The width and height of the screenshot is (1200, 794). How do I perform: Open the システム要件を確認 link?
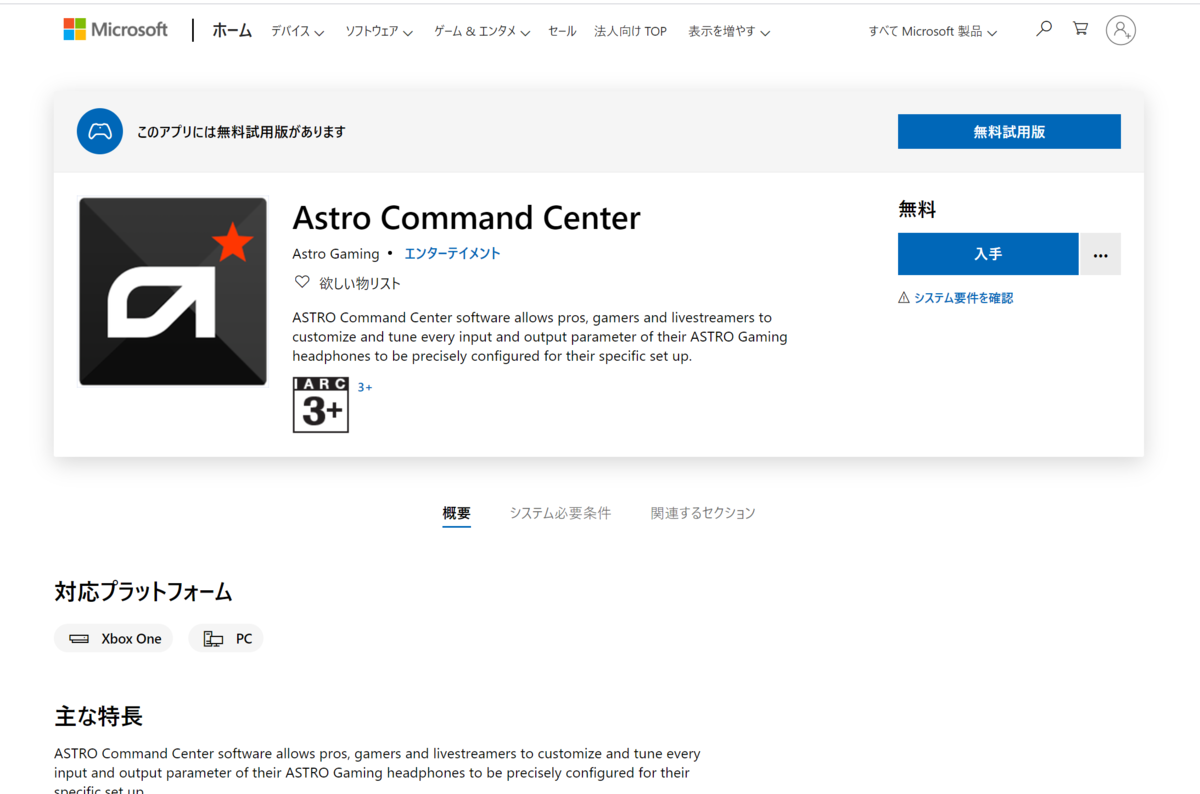(963, 298)
